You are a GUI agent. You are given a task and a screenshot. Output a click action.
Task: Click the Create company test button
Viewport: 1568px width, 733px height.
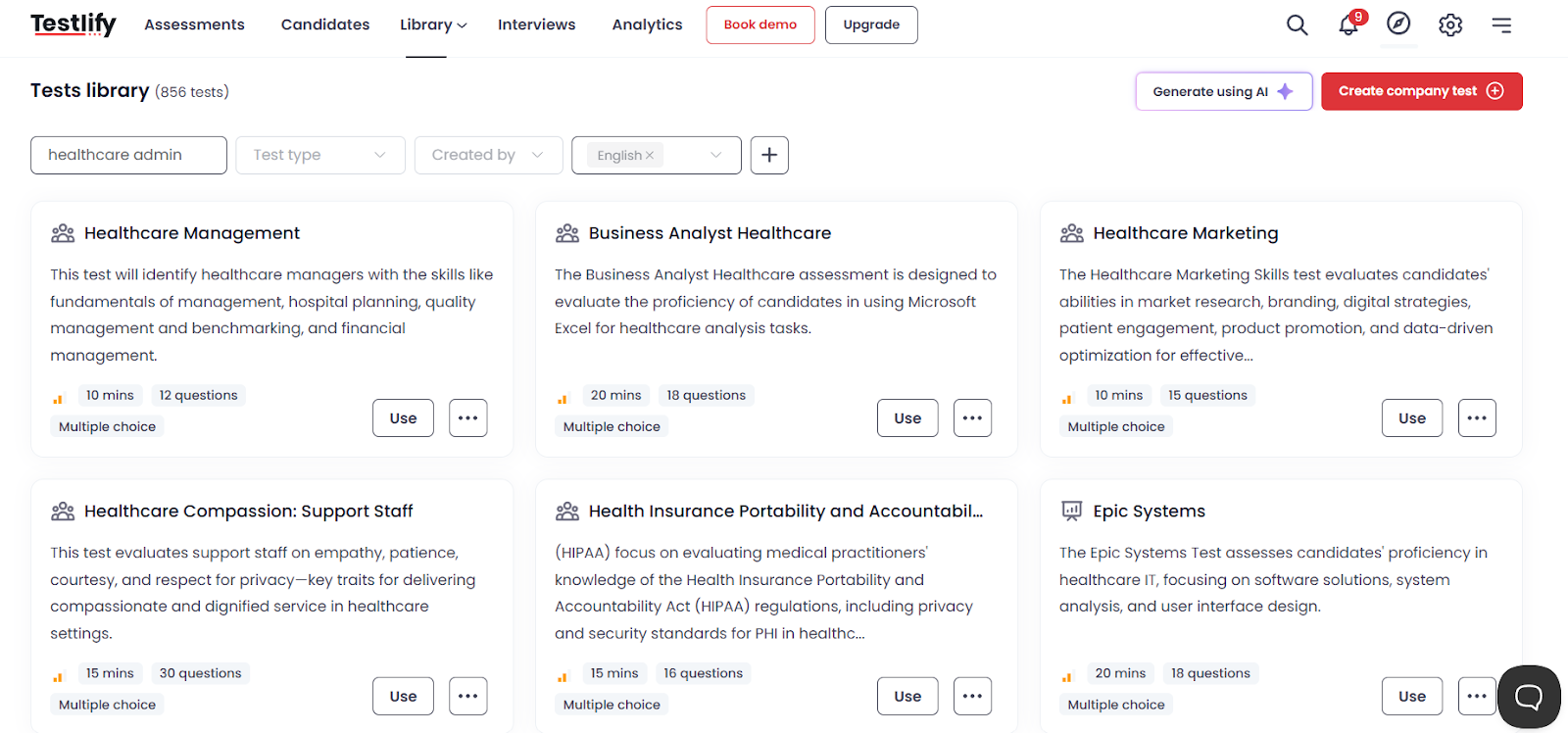pyautogui.click(x=1421, y=91)
